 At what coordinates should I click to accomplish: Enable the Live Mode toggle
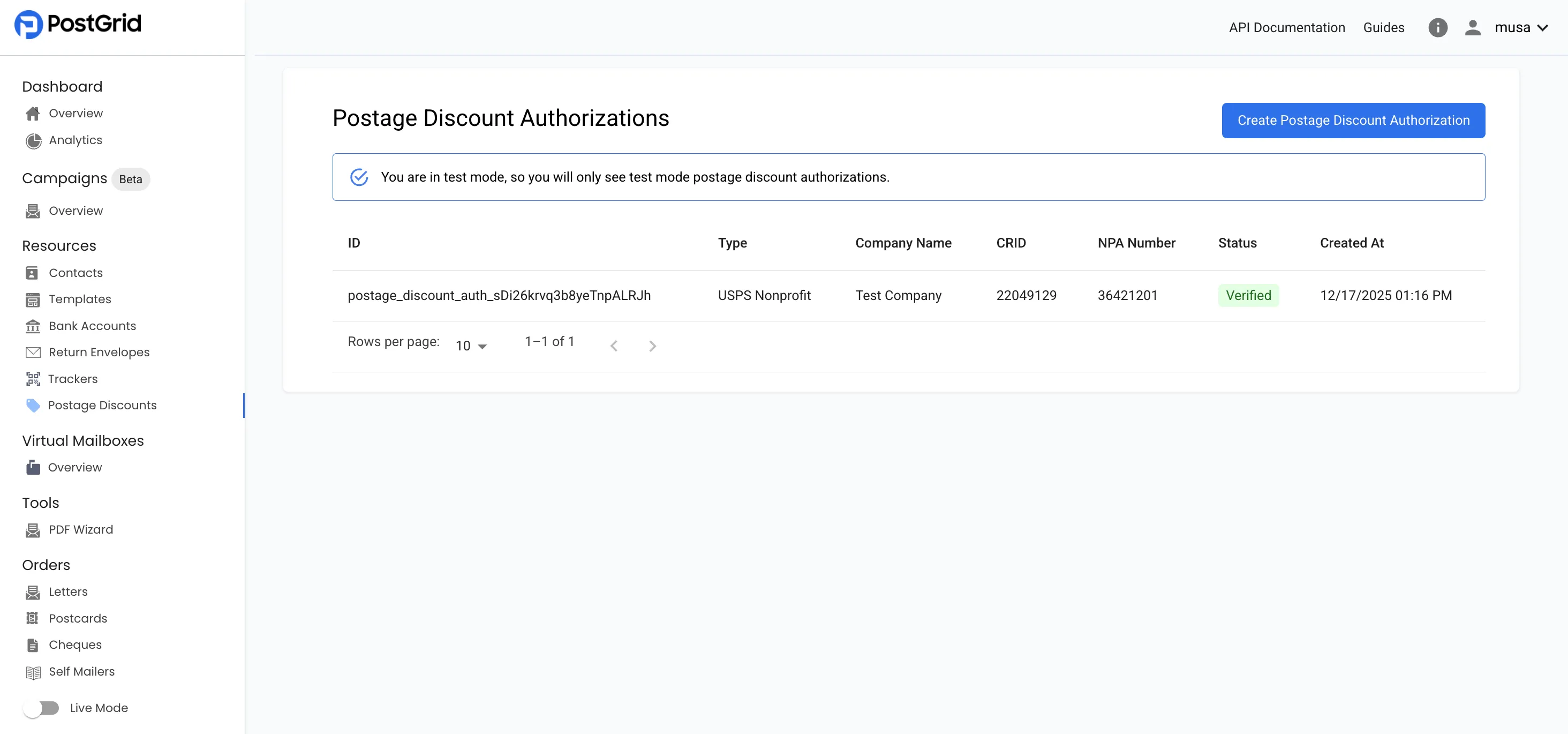[42, 708]
